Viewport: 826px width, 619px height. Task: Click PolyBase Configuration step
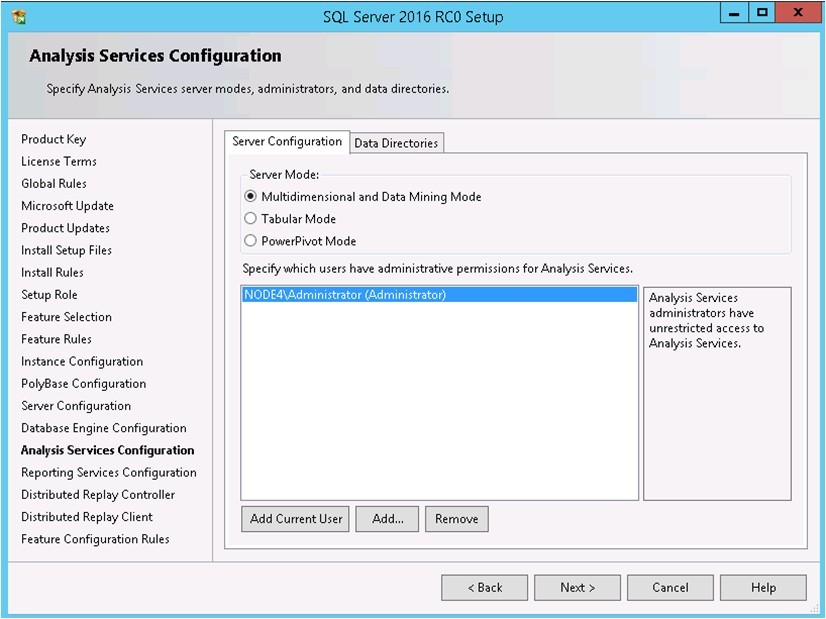(x=84, y=384)
